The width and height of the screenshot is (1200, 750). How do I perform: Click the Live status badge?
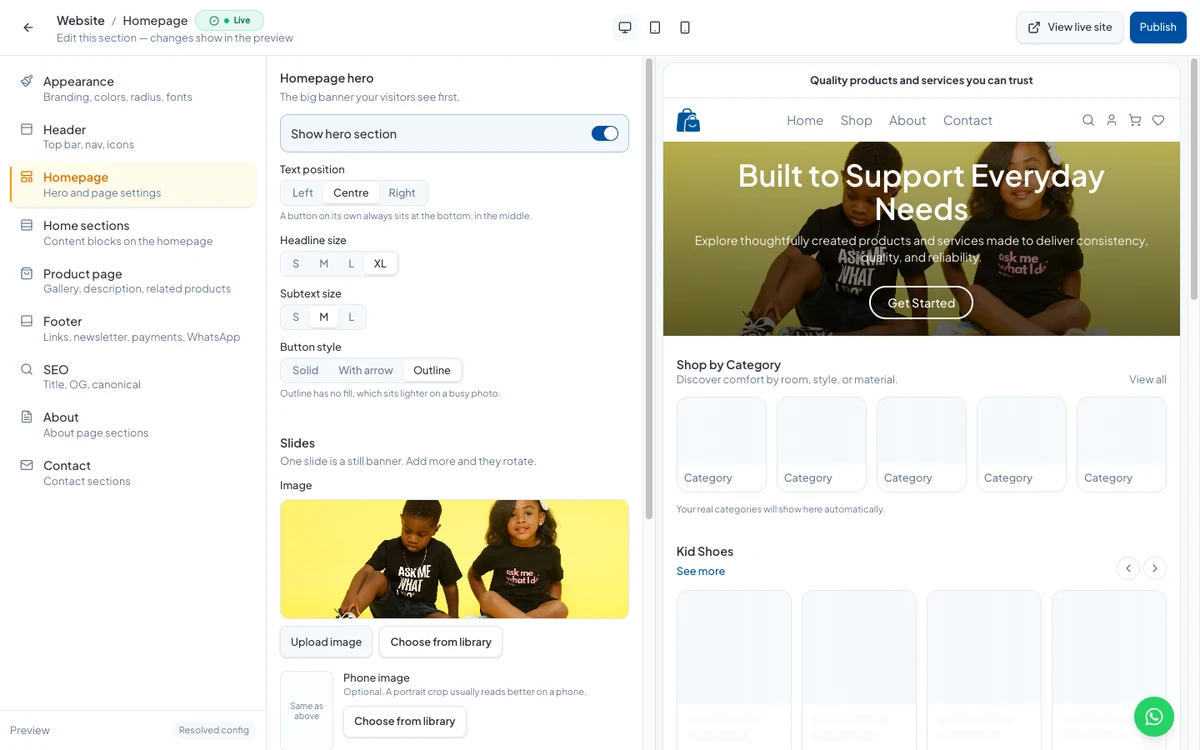pos(230,20)
